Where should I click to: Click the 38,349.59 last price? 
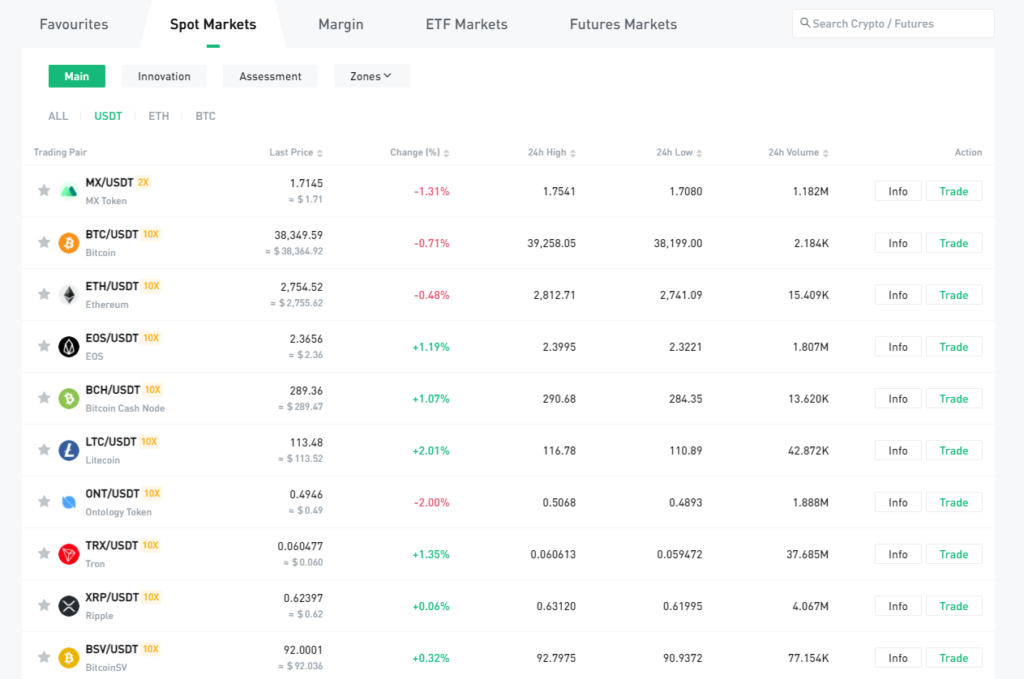298,235
